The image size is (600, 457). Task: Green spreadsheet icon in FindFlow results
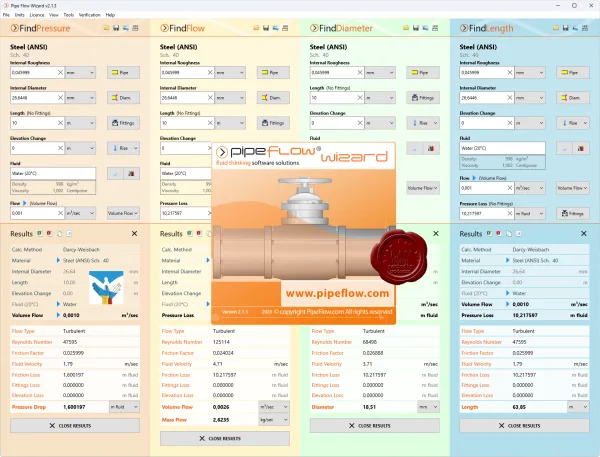pos(189,233)
